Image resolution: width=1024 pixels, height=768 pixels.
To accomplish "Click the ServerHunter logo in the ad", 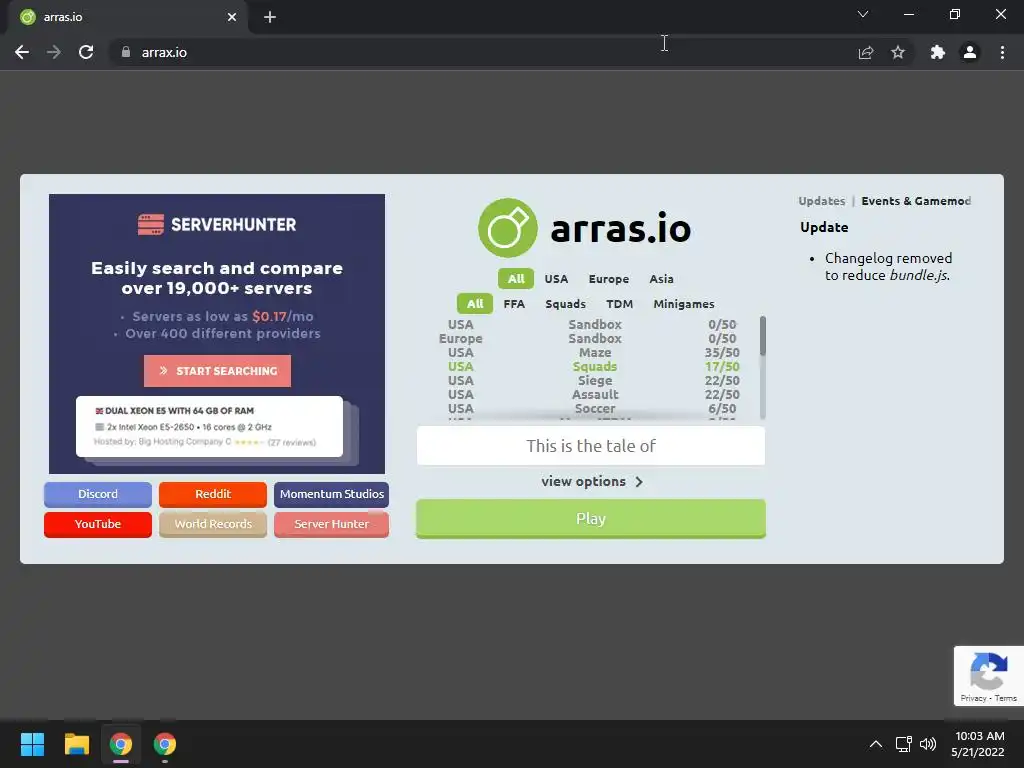I will tap(217, 224).
